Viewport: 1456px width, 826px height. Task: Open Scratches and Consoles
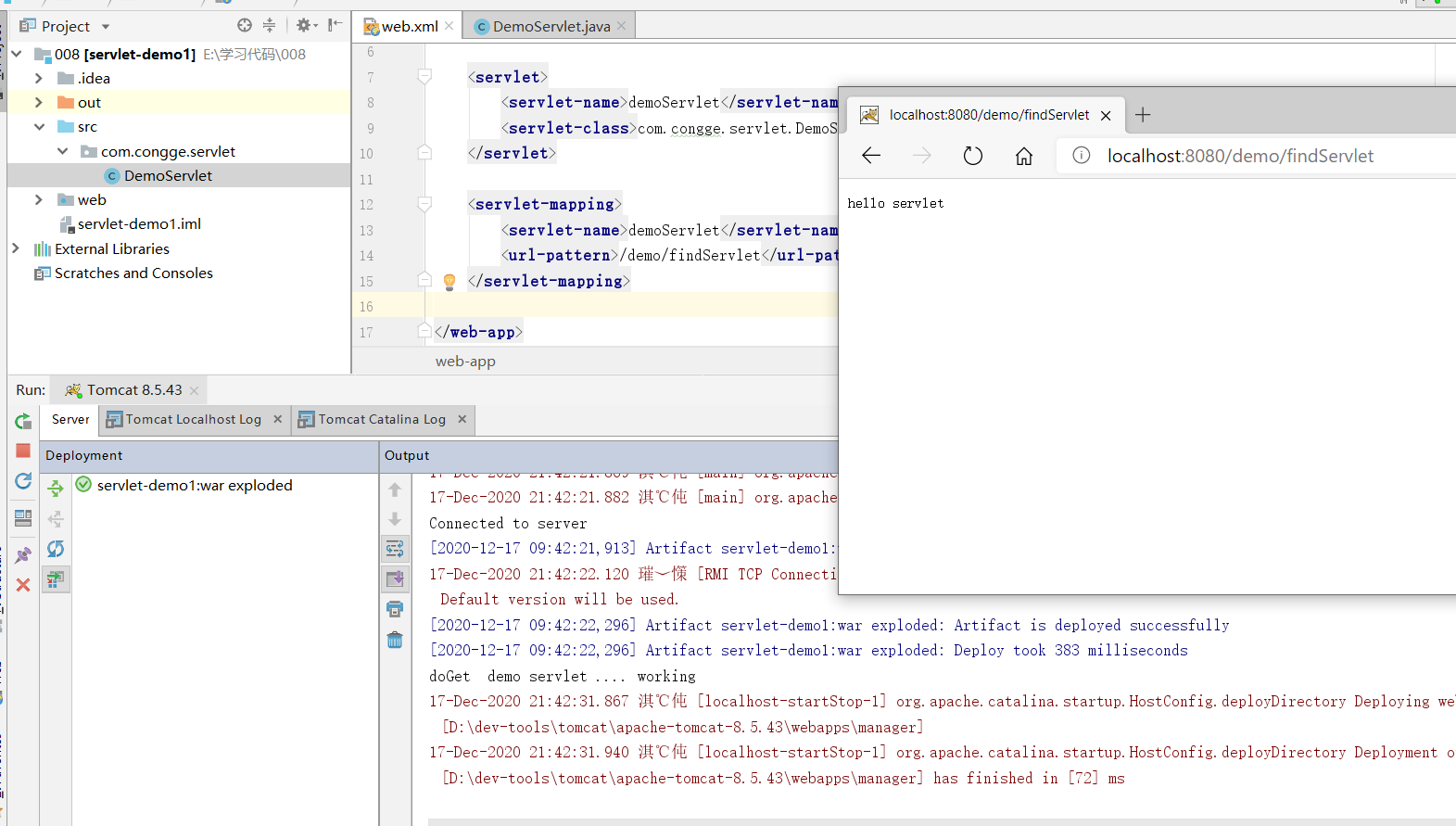point(133,273)
